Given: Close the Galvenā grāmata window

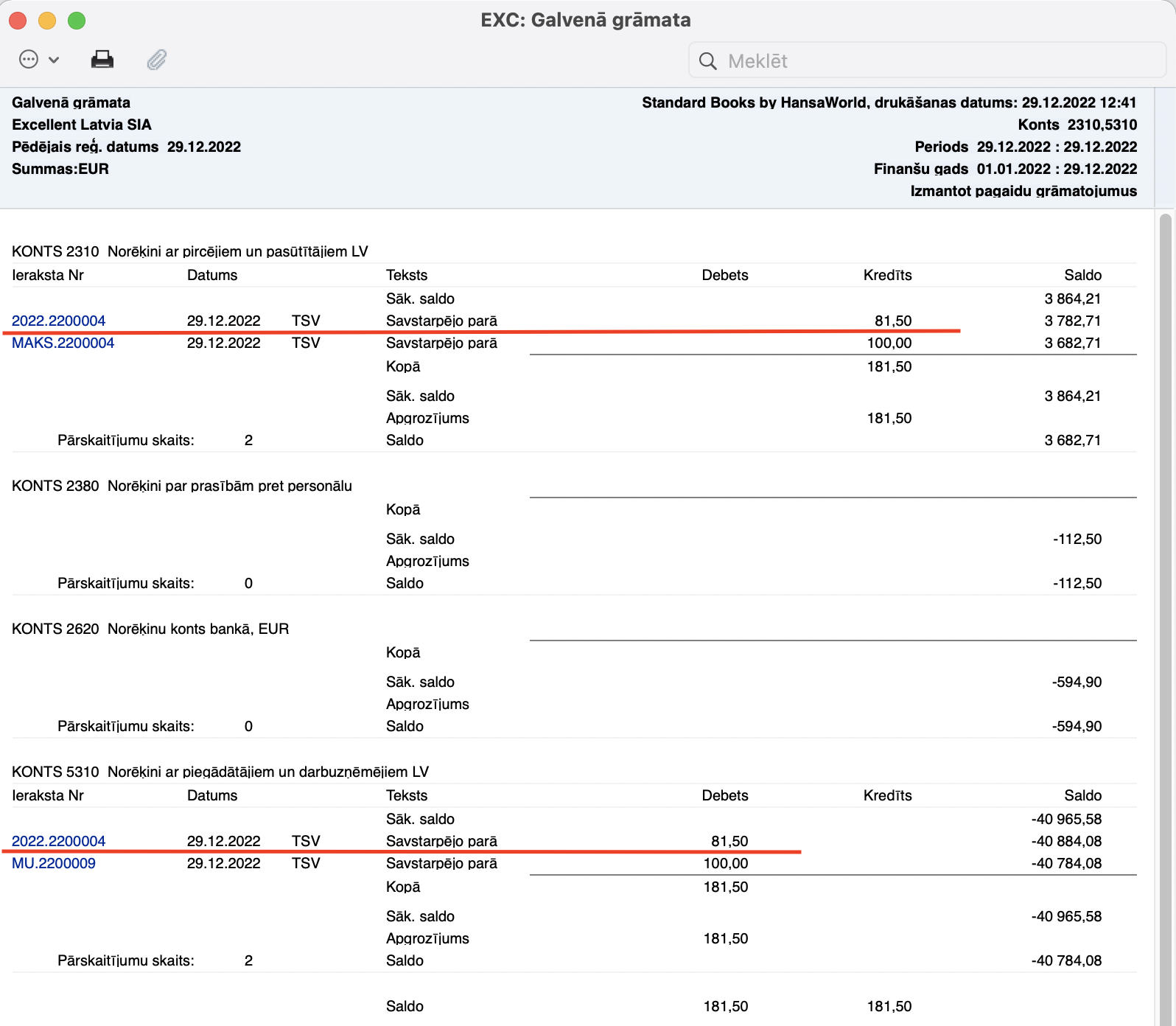Looking at the screenshot, I should (18, 21).
